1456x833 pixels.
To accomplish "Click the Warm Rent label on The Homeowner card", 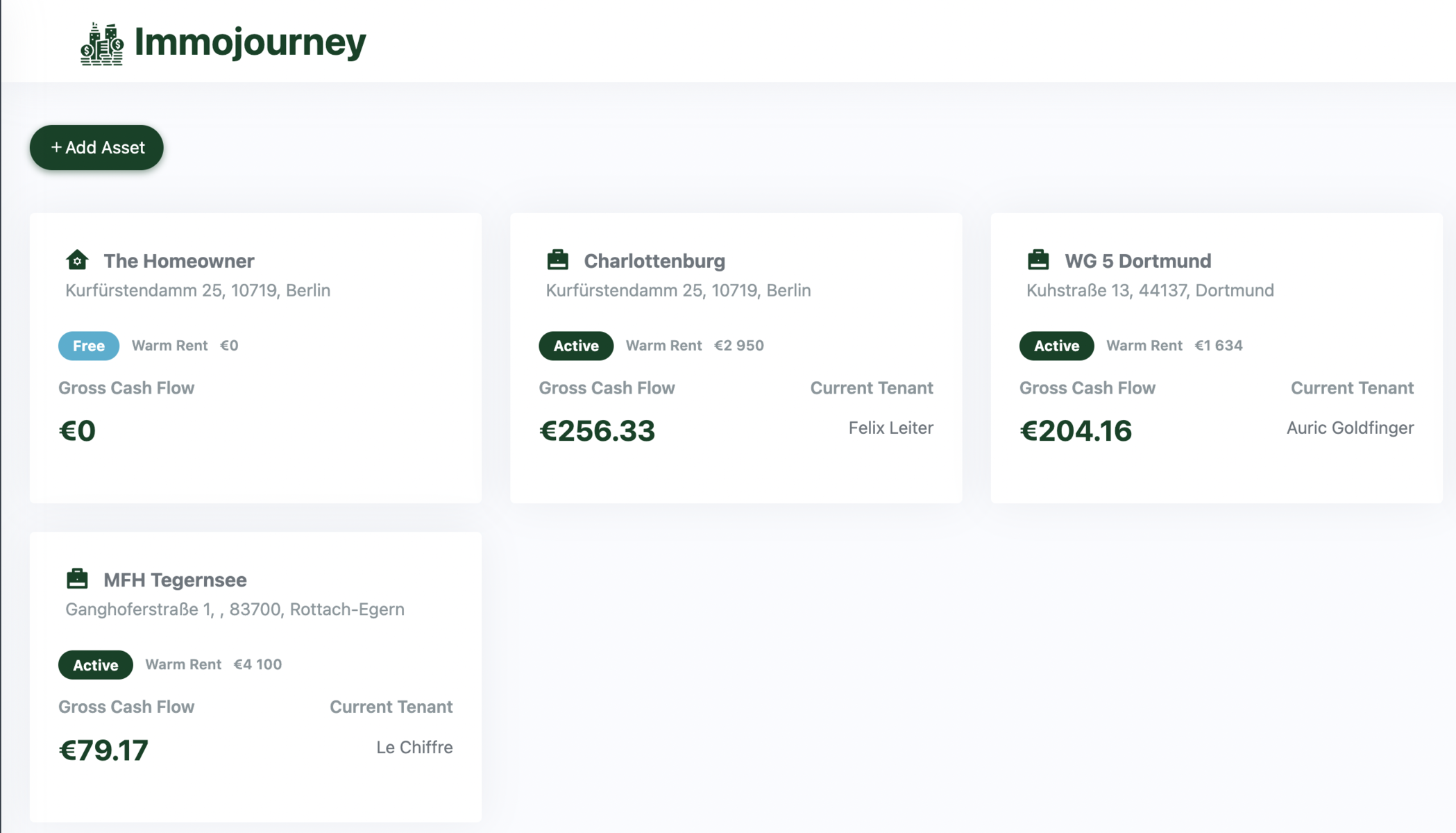I will pyautogui.click(x=169, y=346).
